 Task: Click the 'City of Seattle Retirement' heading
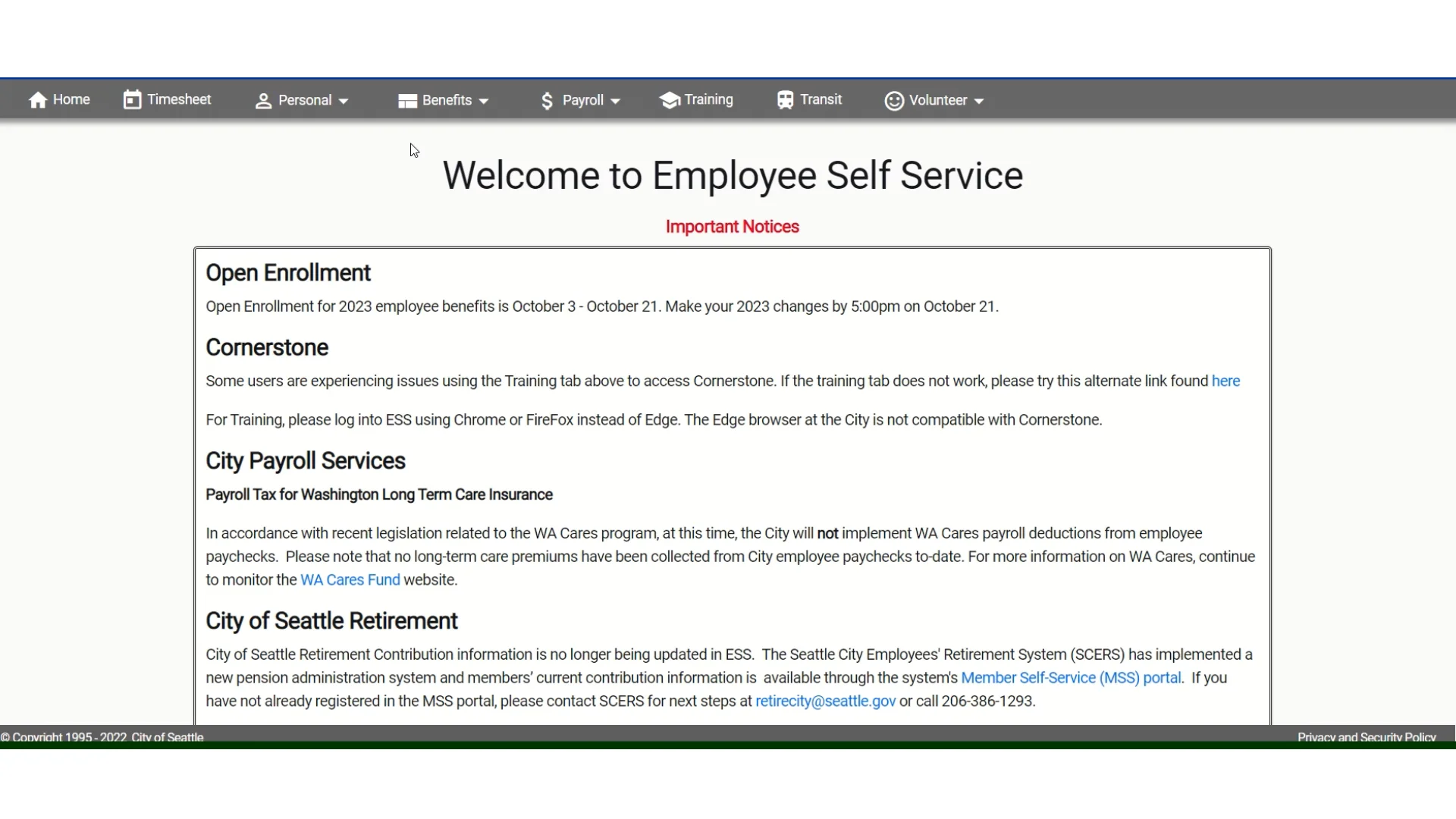pos(331,621)
